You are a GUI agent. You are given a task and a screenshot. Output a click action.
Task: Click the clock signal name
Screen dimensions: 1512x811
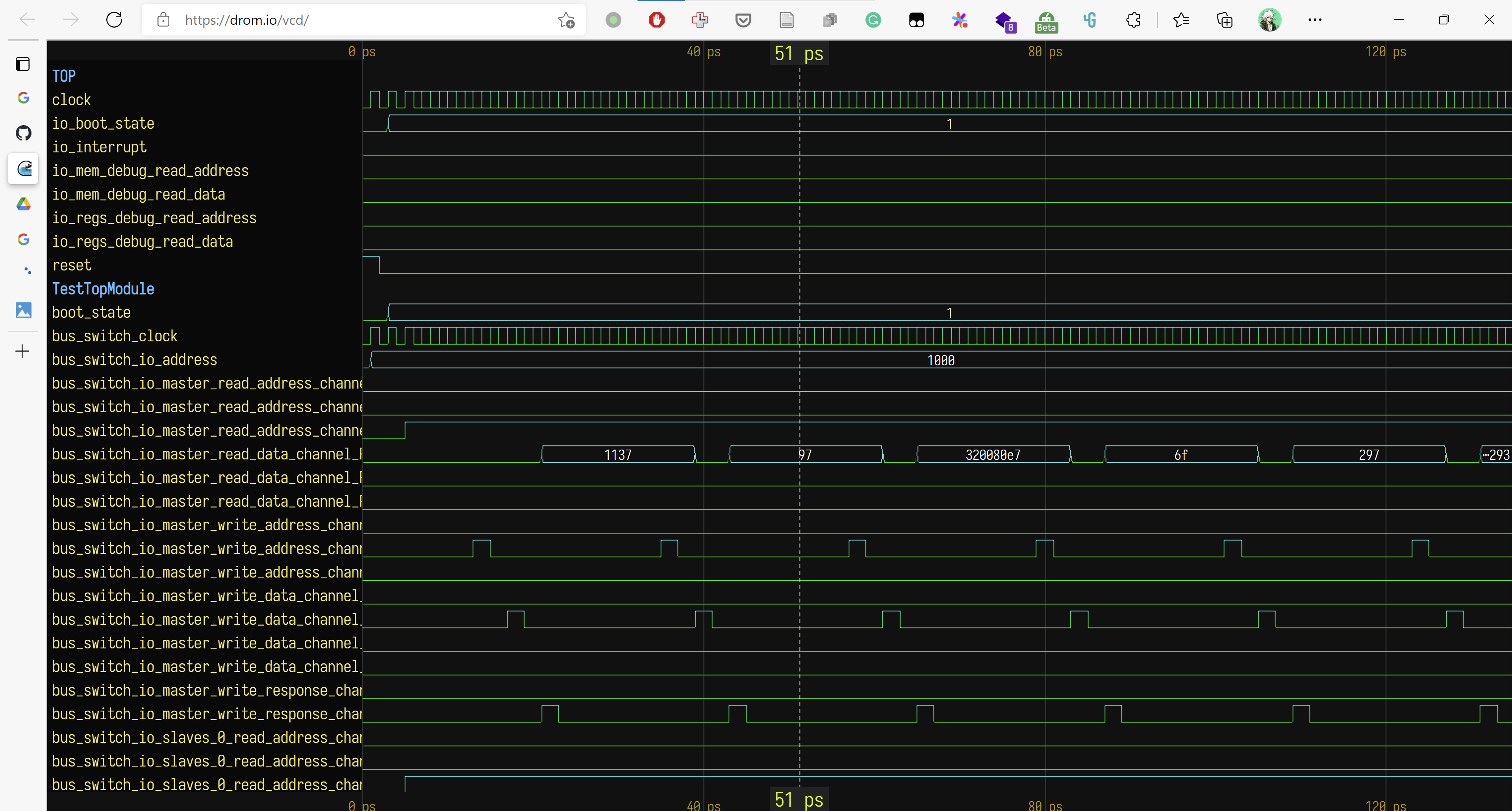pos(72,100)
